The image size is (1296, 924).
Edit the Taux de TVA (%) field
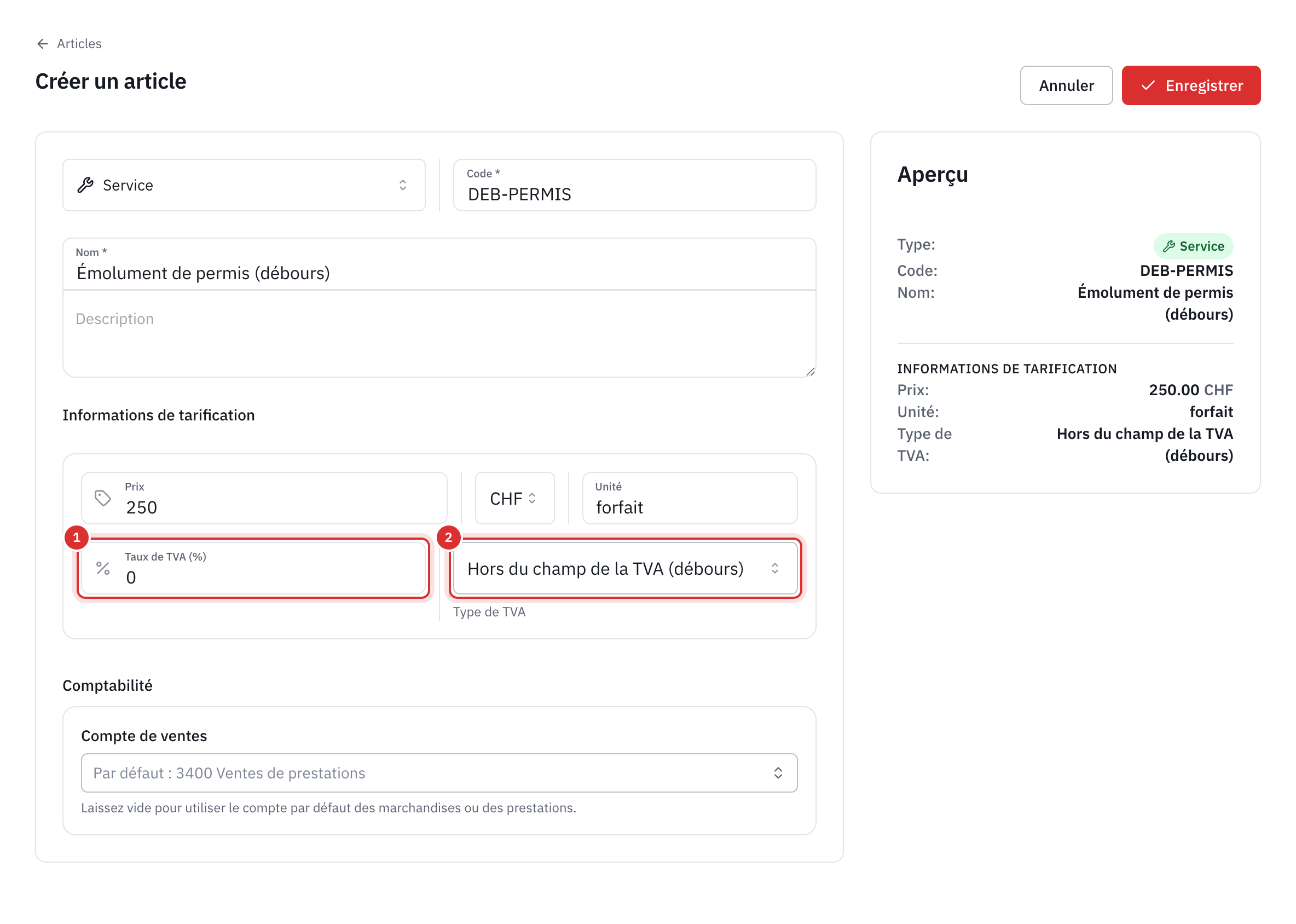(254, 568)
